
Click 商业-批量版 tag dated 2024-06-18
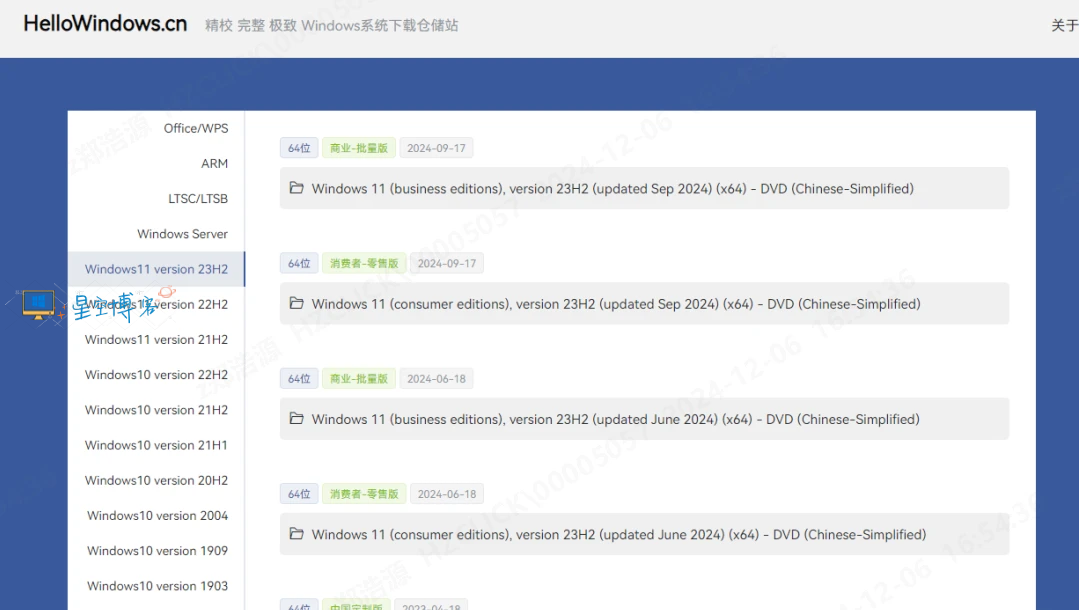[x=359, y=379]
